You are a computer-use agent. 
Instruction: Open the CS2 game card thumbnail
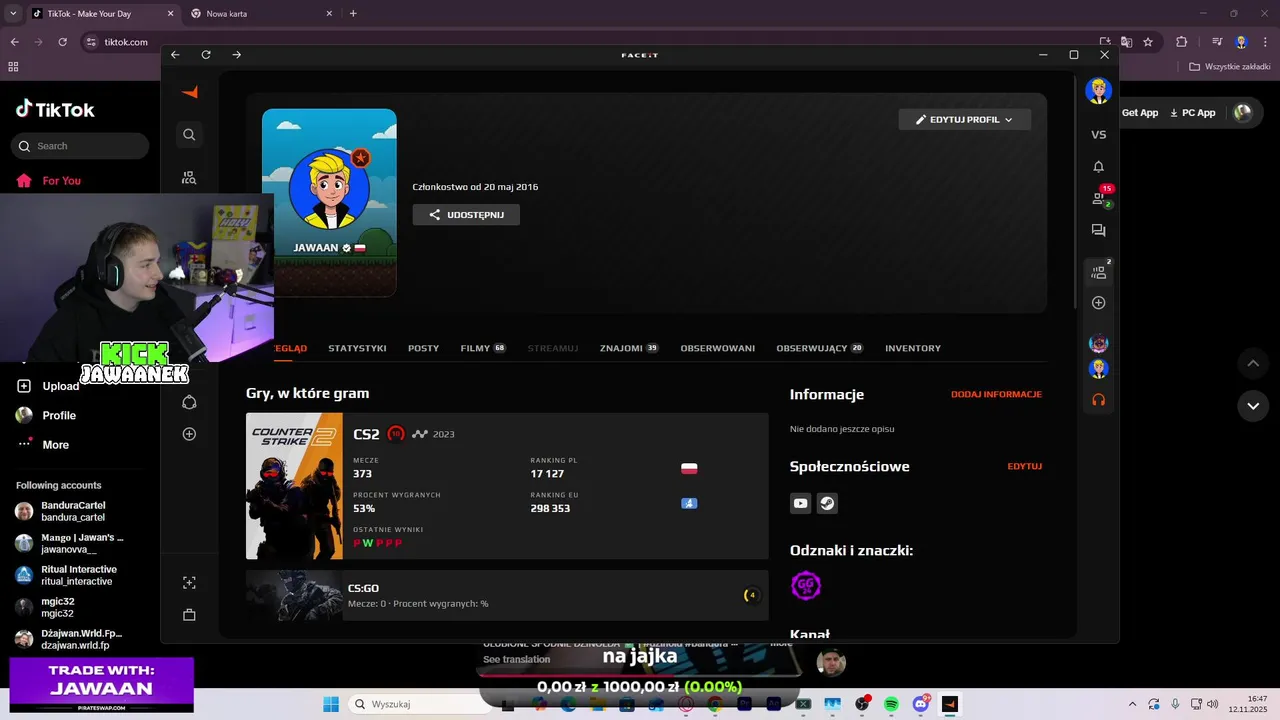pyautogui.click(x=294, y=486)
